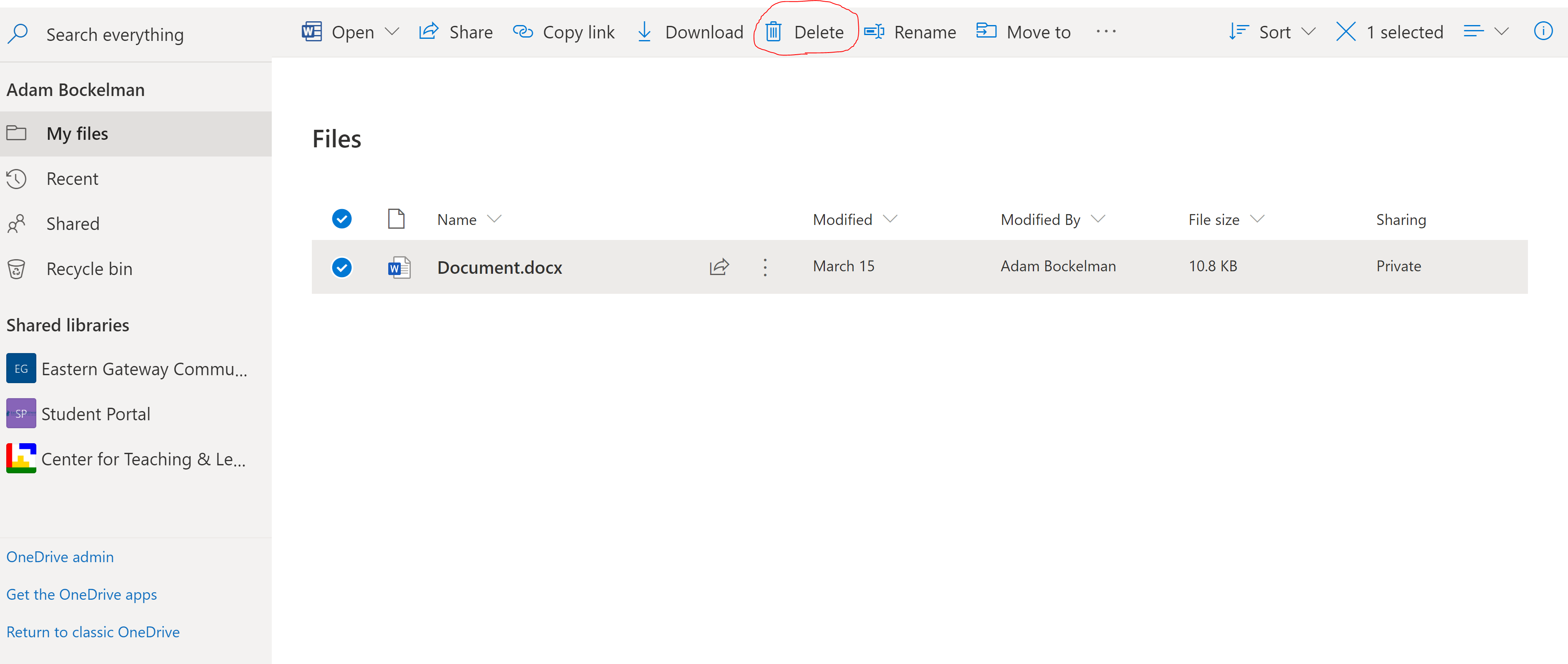Go to Recent files
This screenshot has height=664, width=1568.
(72, 179)
